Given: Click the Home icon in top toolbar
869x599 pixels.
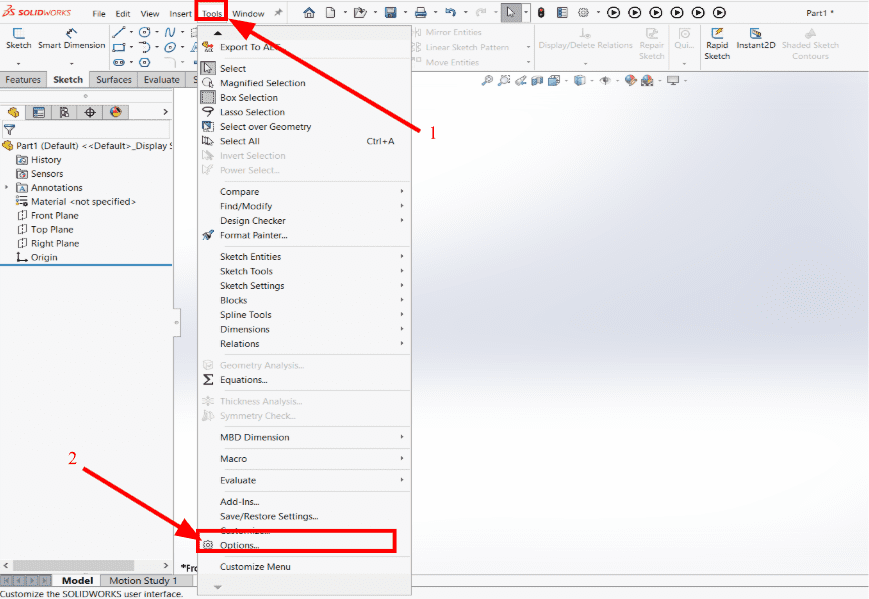Looking at the screenshot, I should [x=309, y=12].
